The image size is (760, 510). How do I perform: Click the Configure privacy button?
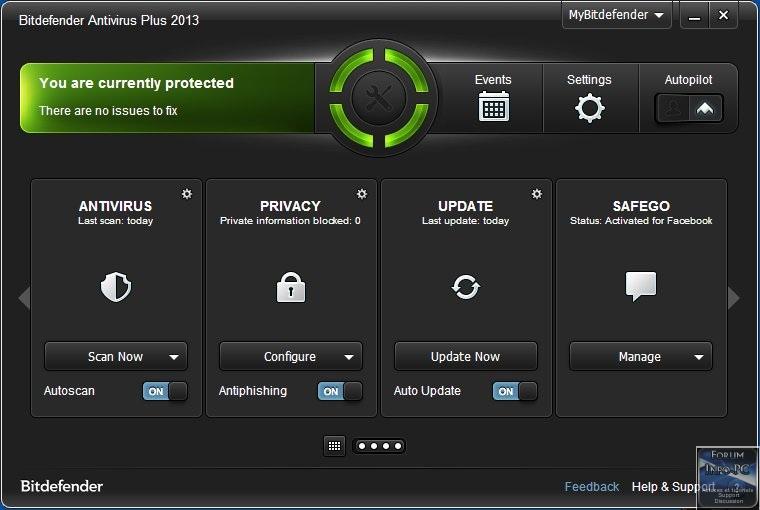290,357
